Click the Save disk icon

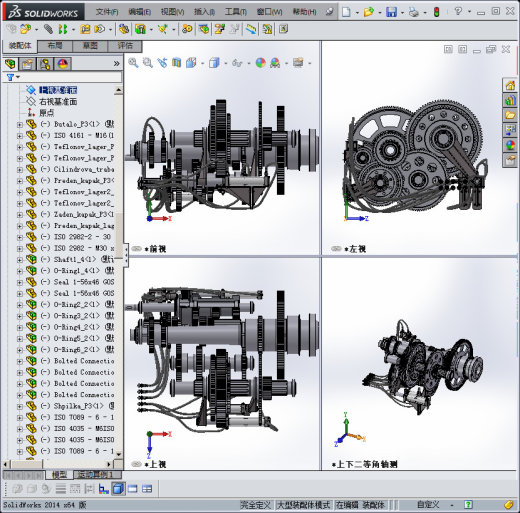coord(391,12)
